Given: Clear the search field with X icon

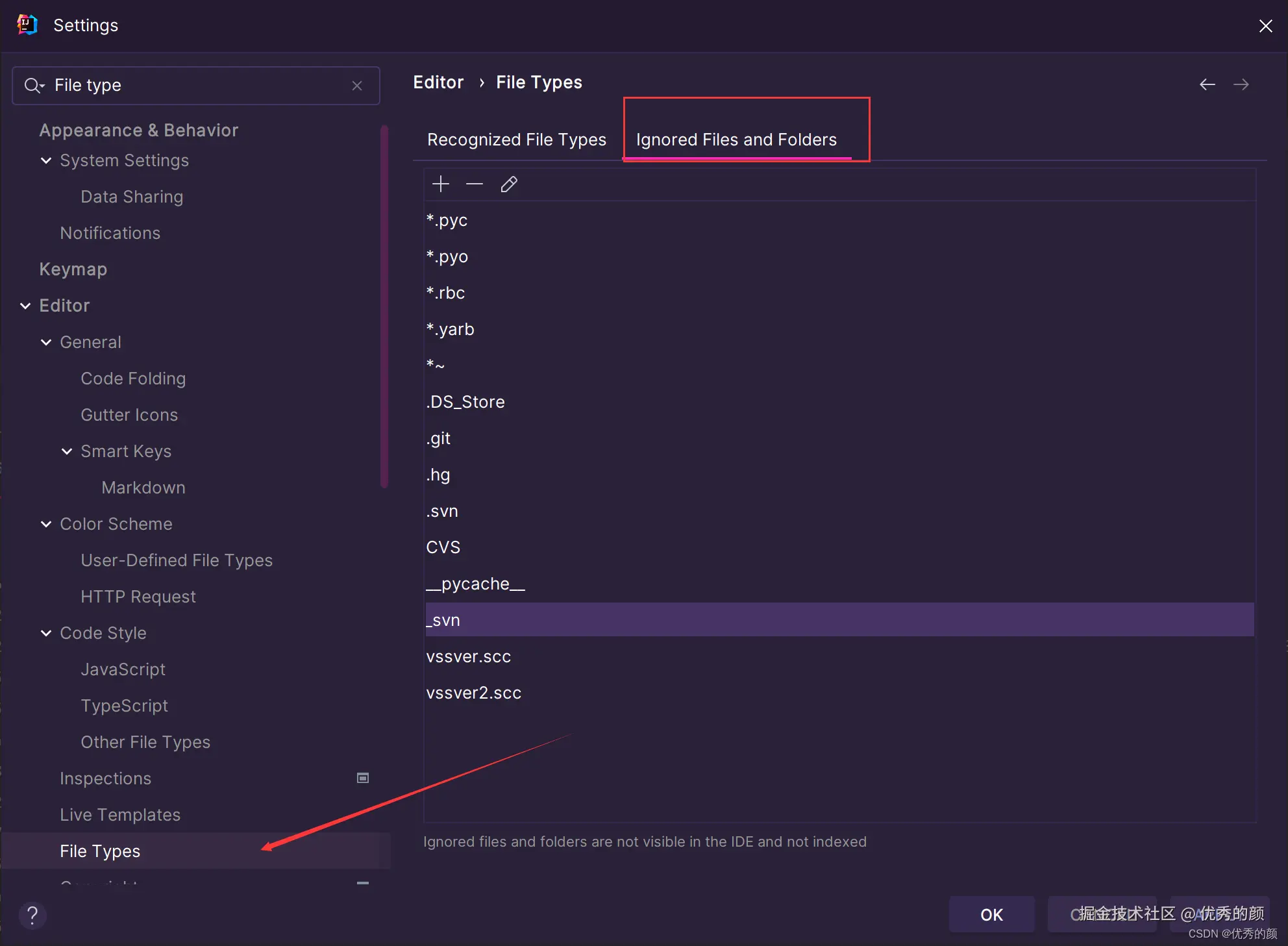Looking at the screenshot, I should point(357,86).
